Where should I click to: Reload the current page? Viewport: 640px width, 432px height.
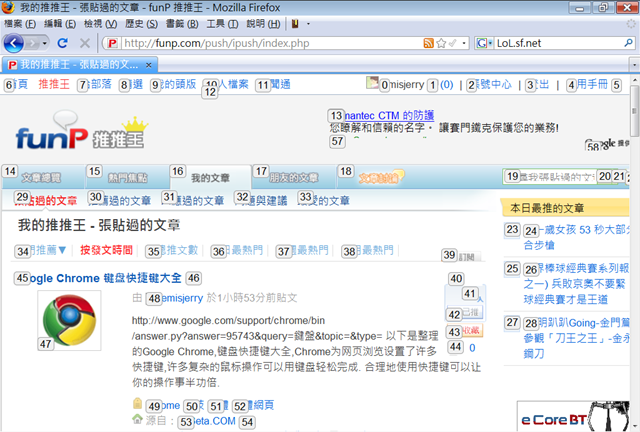point(62,43)
